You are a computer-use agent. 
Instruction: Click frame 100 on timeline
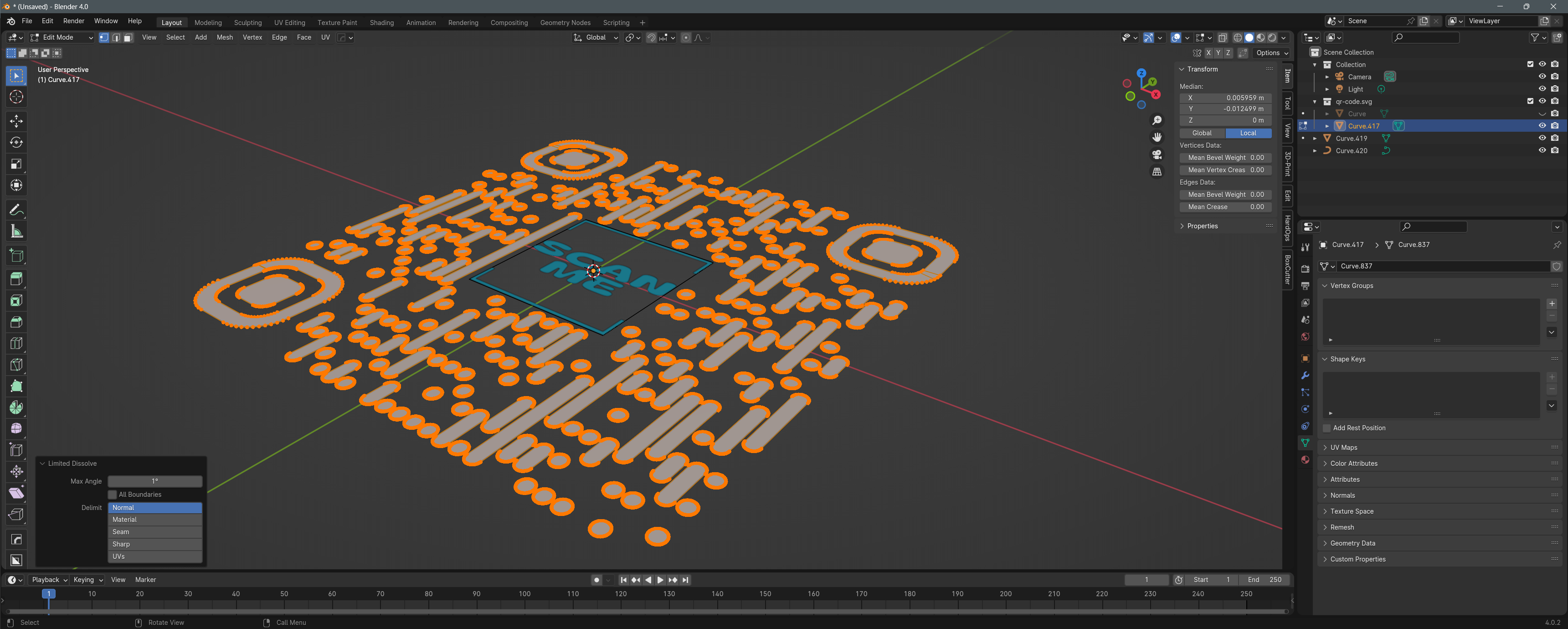[x=524, y=594]
